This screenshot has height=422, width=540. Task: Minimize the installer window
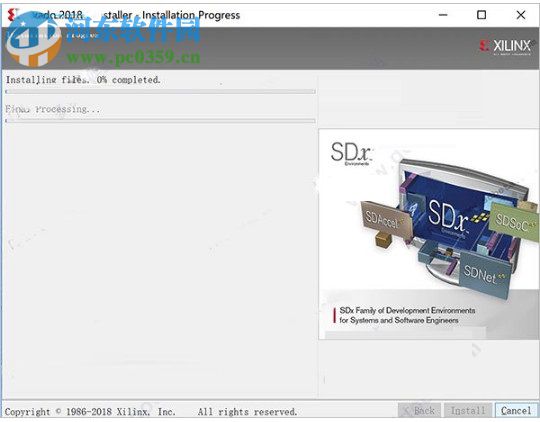pos(443,15)
